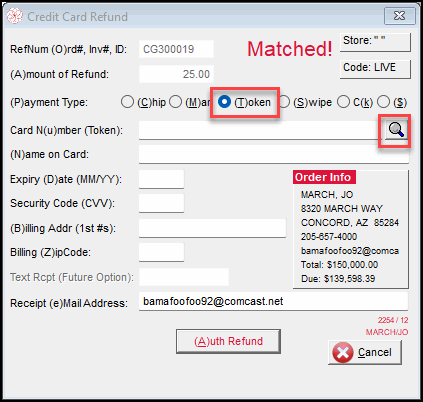Focus the Card N(u)mber (Token) field
Viewport: 423px width, 402px height.
258,130
